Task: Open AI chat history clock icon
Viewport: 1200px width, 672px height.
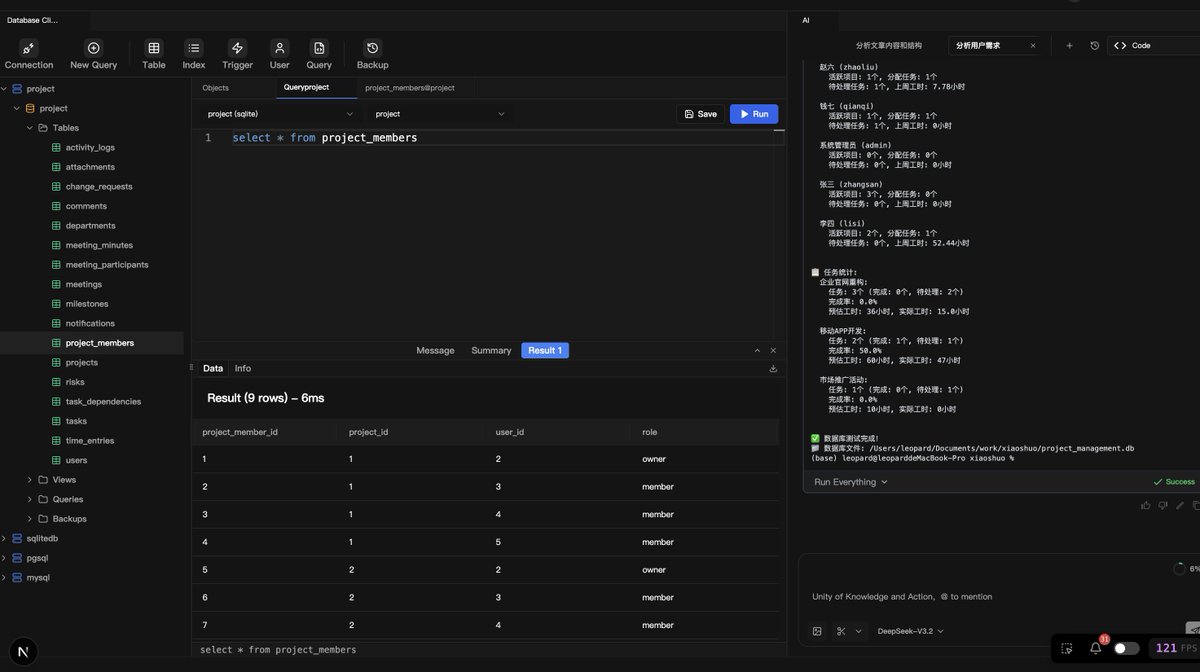Action: [1094, 45]
